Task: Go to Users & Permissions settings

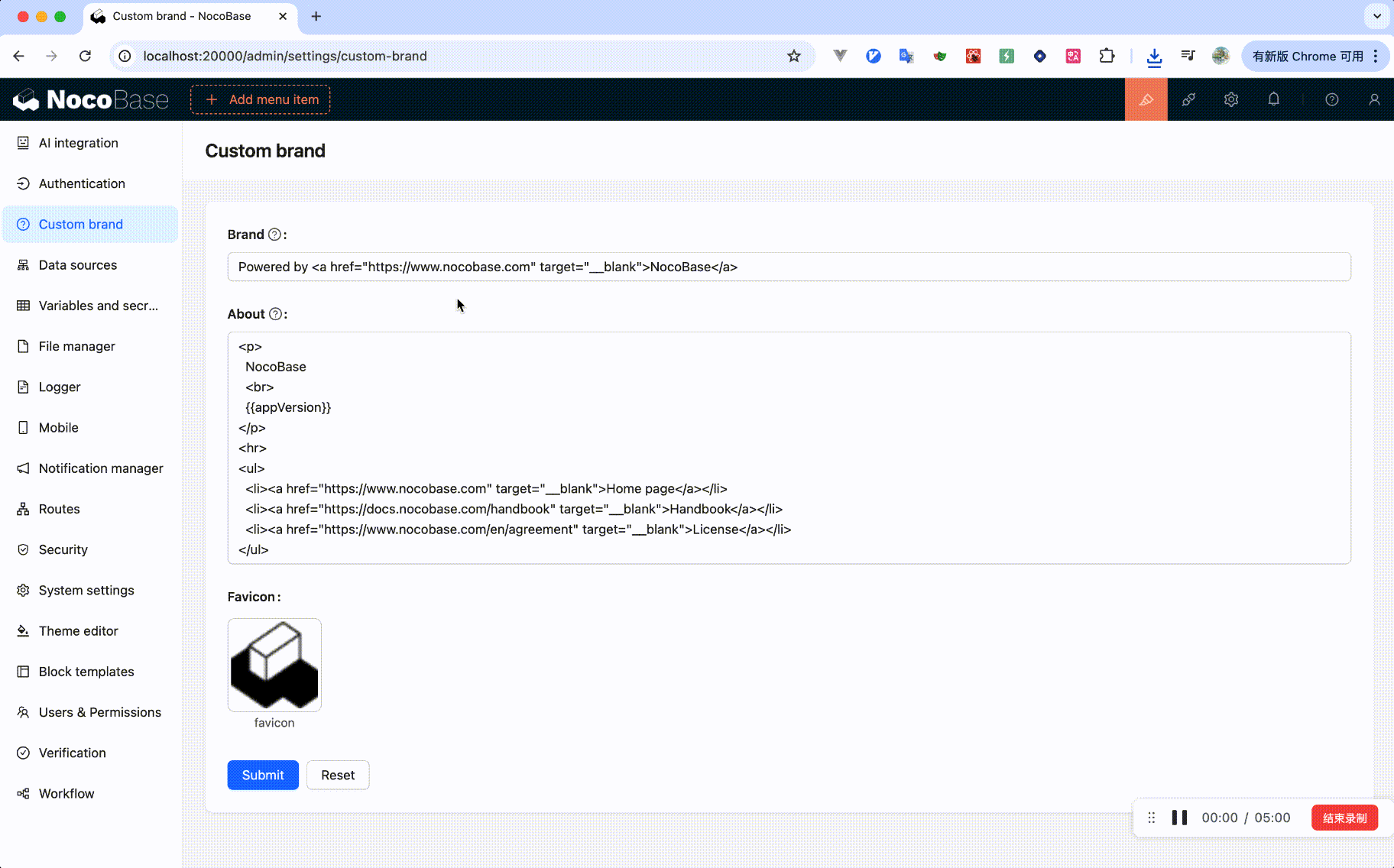Action: coord(99,712)
